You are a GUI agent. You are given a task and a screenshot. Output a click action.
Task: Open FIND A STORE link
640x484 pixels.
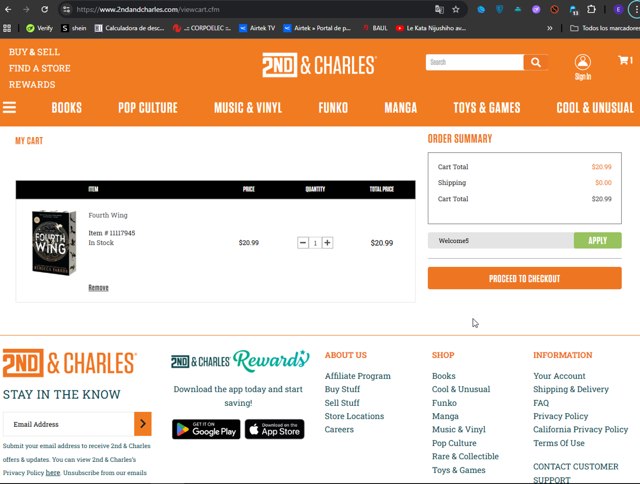[x=40, y=68]
